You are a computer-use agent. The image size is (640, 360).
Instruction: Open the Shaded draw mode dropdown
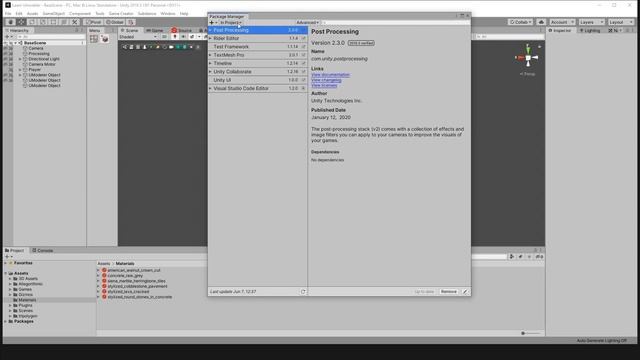click(138, 37)
